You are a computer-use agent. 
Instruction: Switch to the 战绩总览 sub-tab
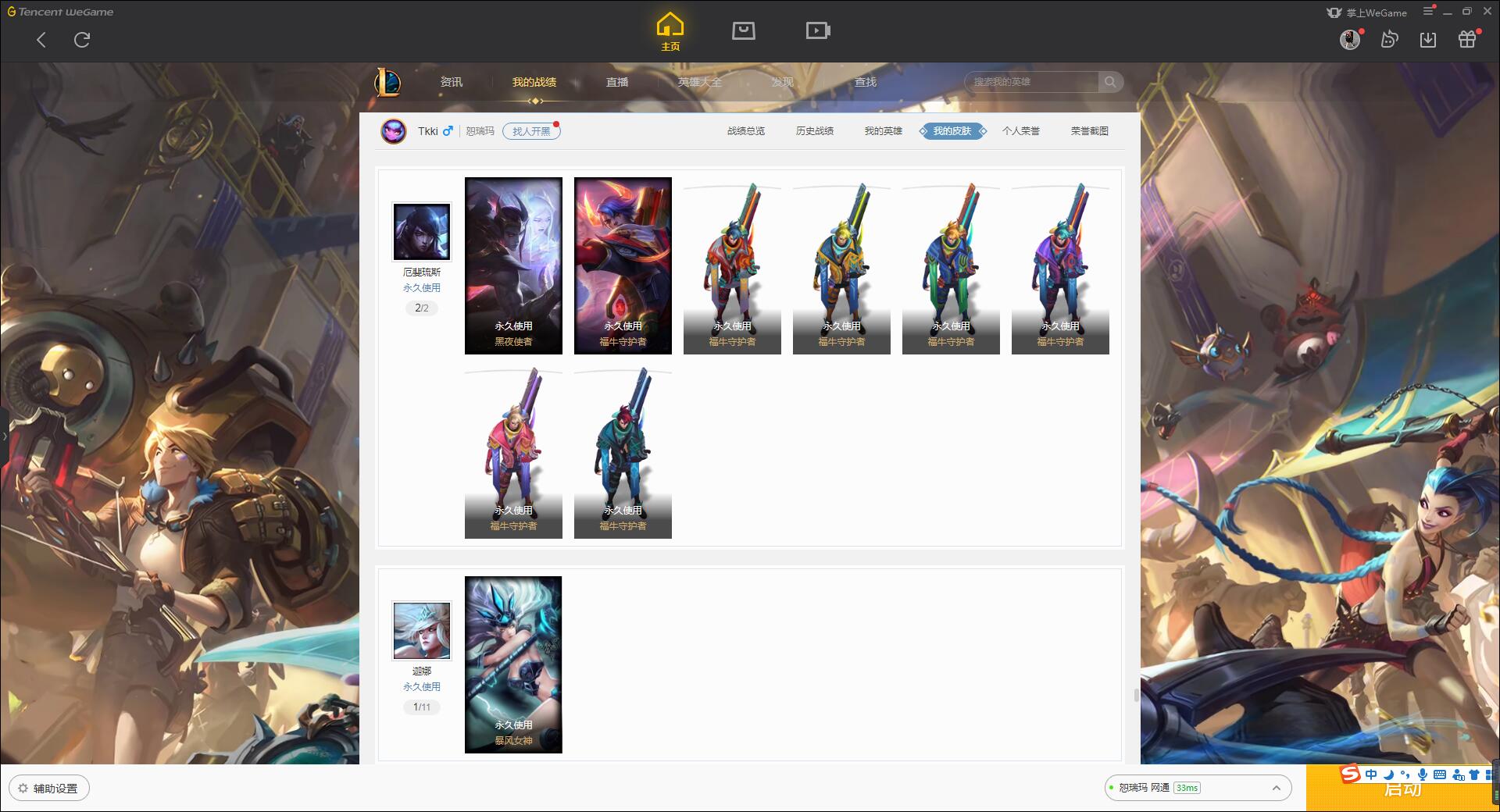click(746, 131)
